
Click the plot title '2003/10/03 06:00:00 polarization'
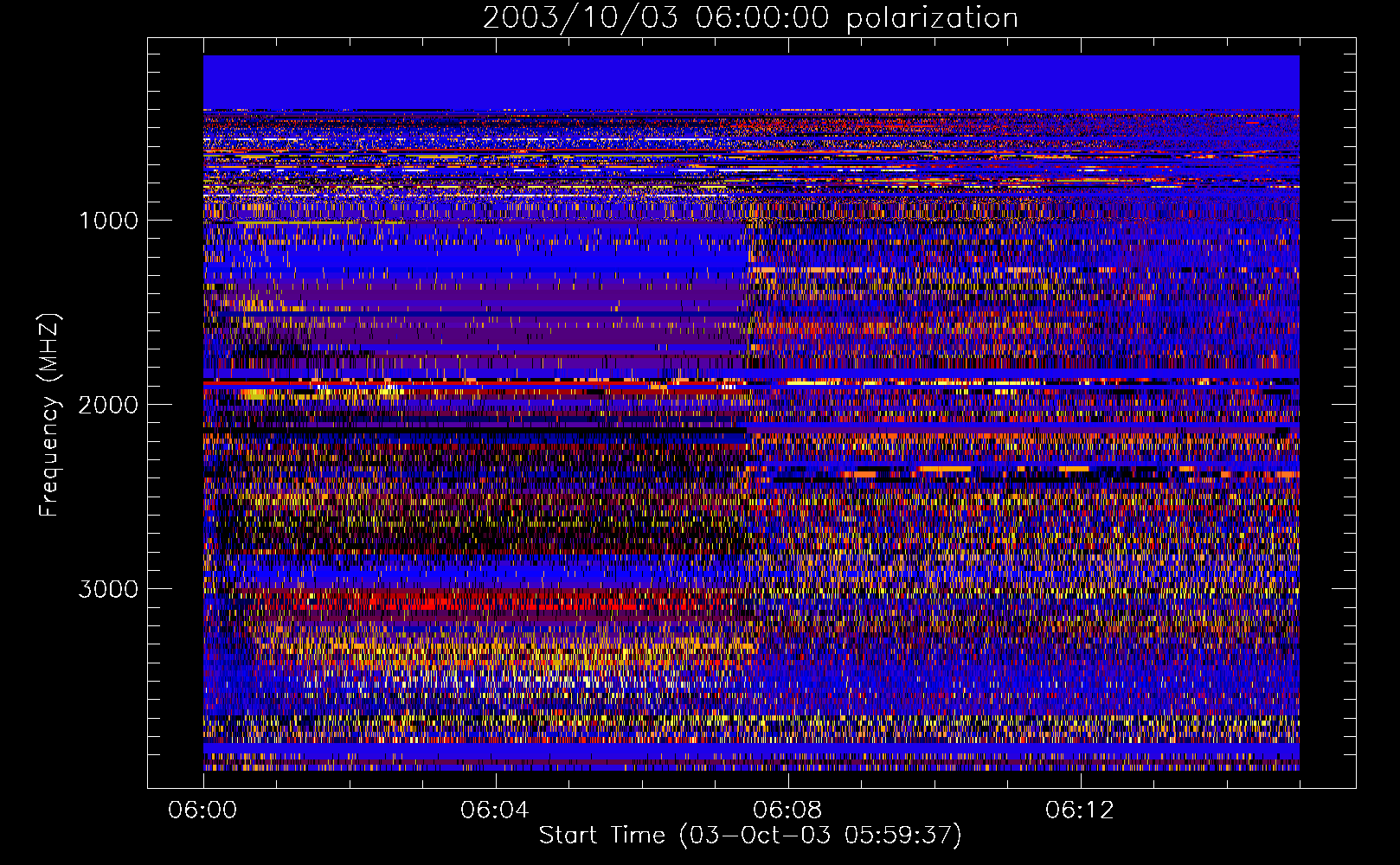click(750, 17)
